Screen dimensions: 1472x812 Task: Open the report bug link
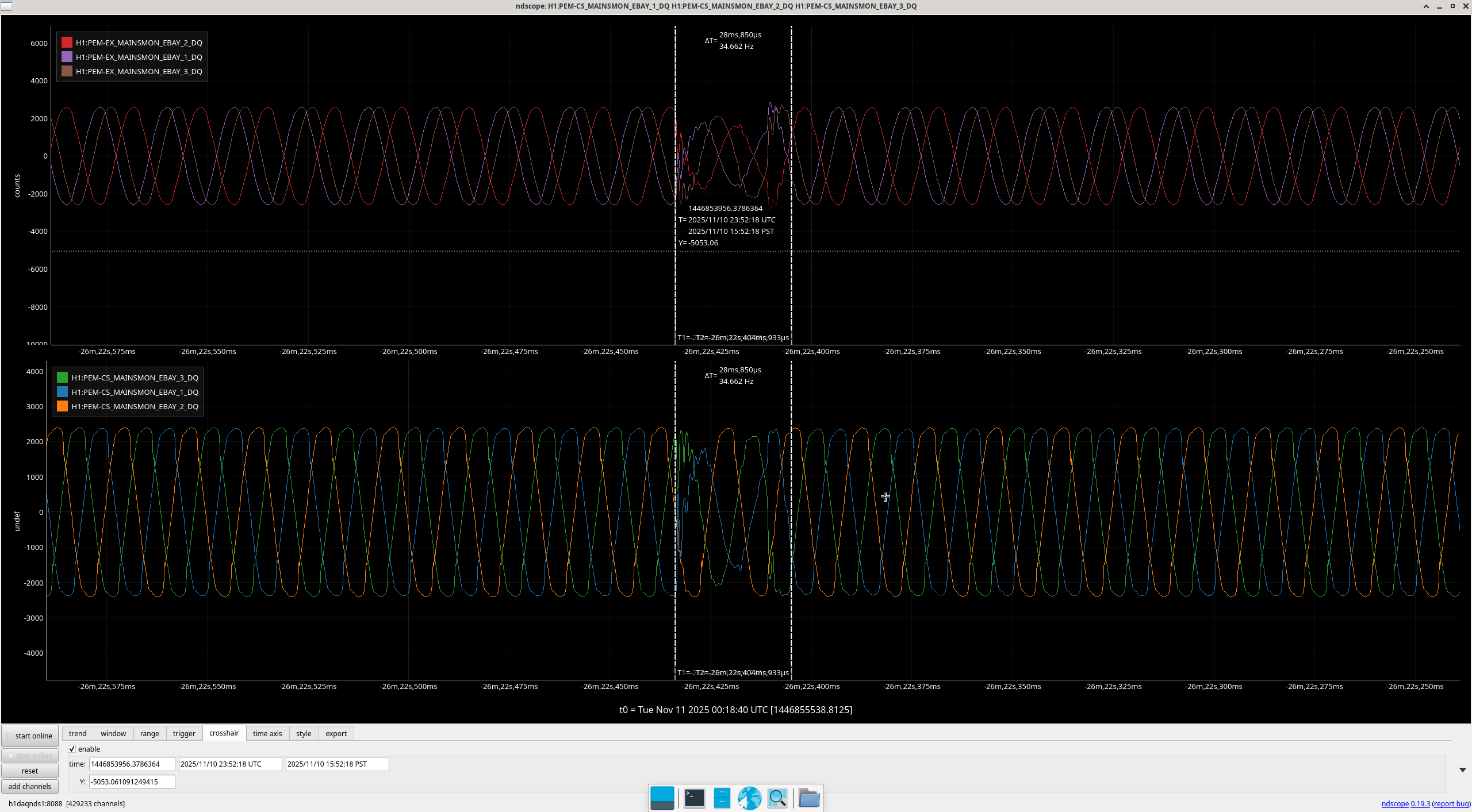(x=1451, y=803)
